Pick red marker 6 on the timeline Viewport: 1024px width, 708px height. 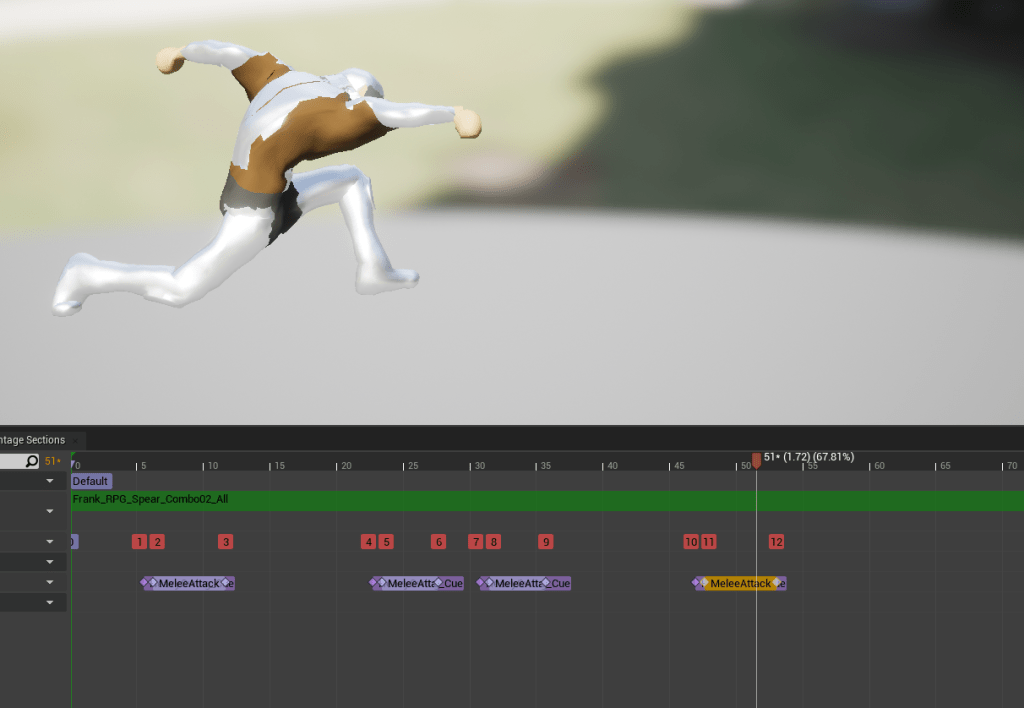(x=438, y=542)
